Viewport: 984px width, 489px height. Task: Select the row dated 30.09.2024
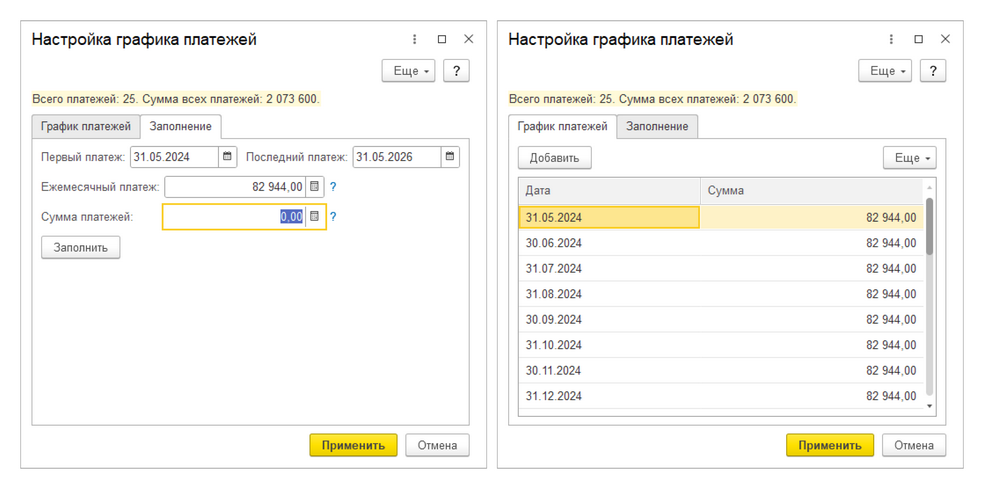coord(608,320)
